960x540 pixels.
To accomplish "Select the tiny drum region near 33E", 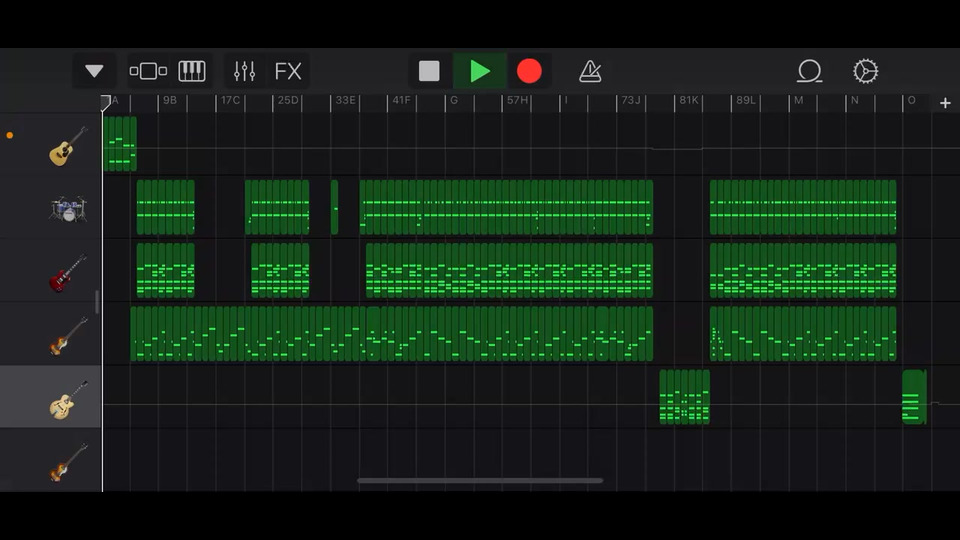I will [x=334, y=207].
